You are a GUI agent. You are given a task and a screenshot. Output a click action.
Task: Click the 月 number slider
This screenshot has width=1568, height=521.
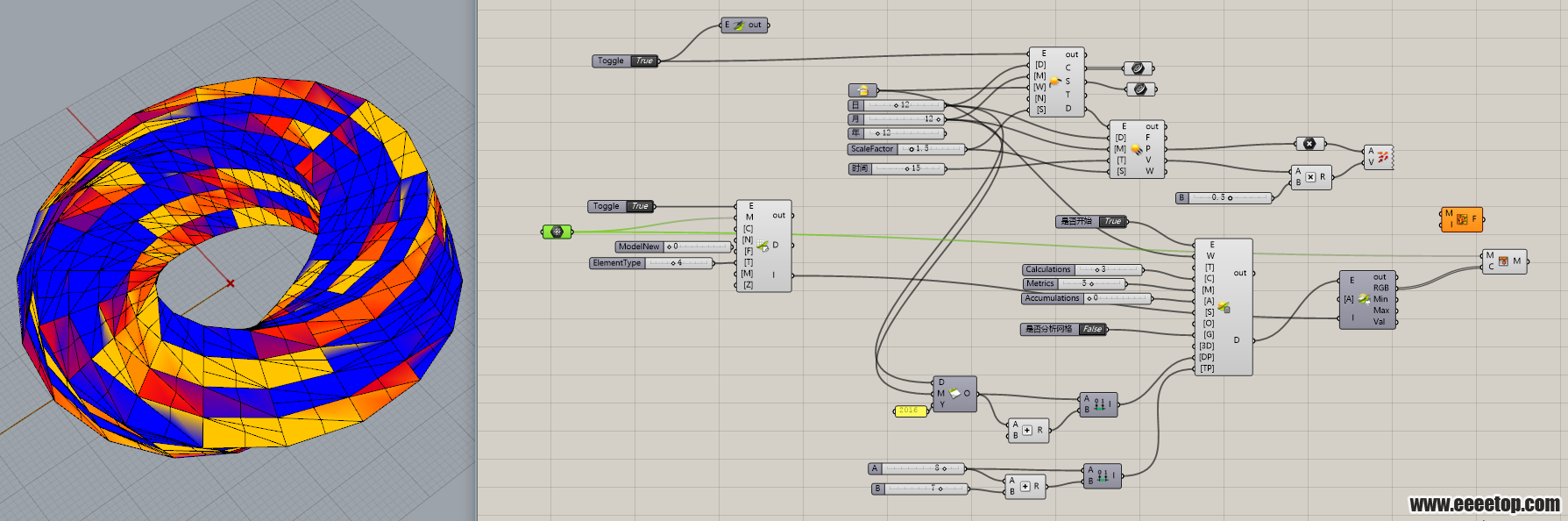(896, 119)
